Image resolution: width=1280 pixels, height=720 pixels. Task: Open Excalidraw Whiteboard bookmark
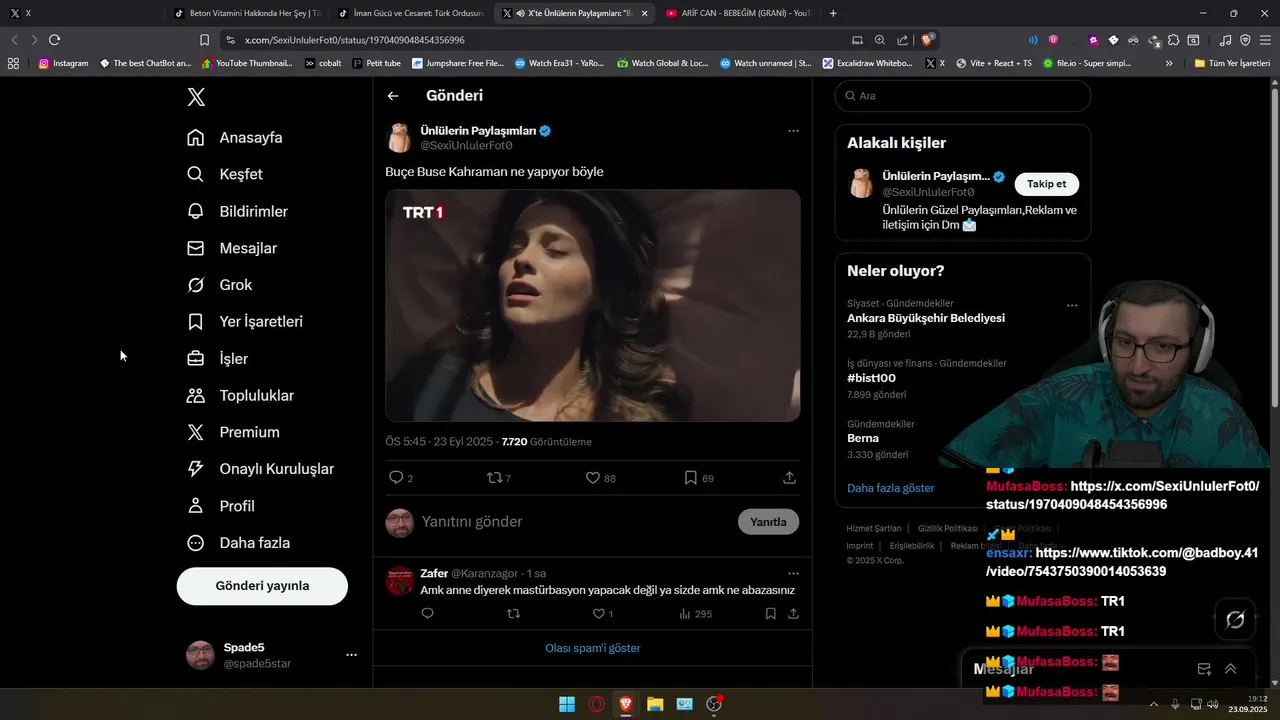[867, 63]
